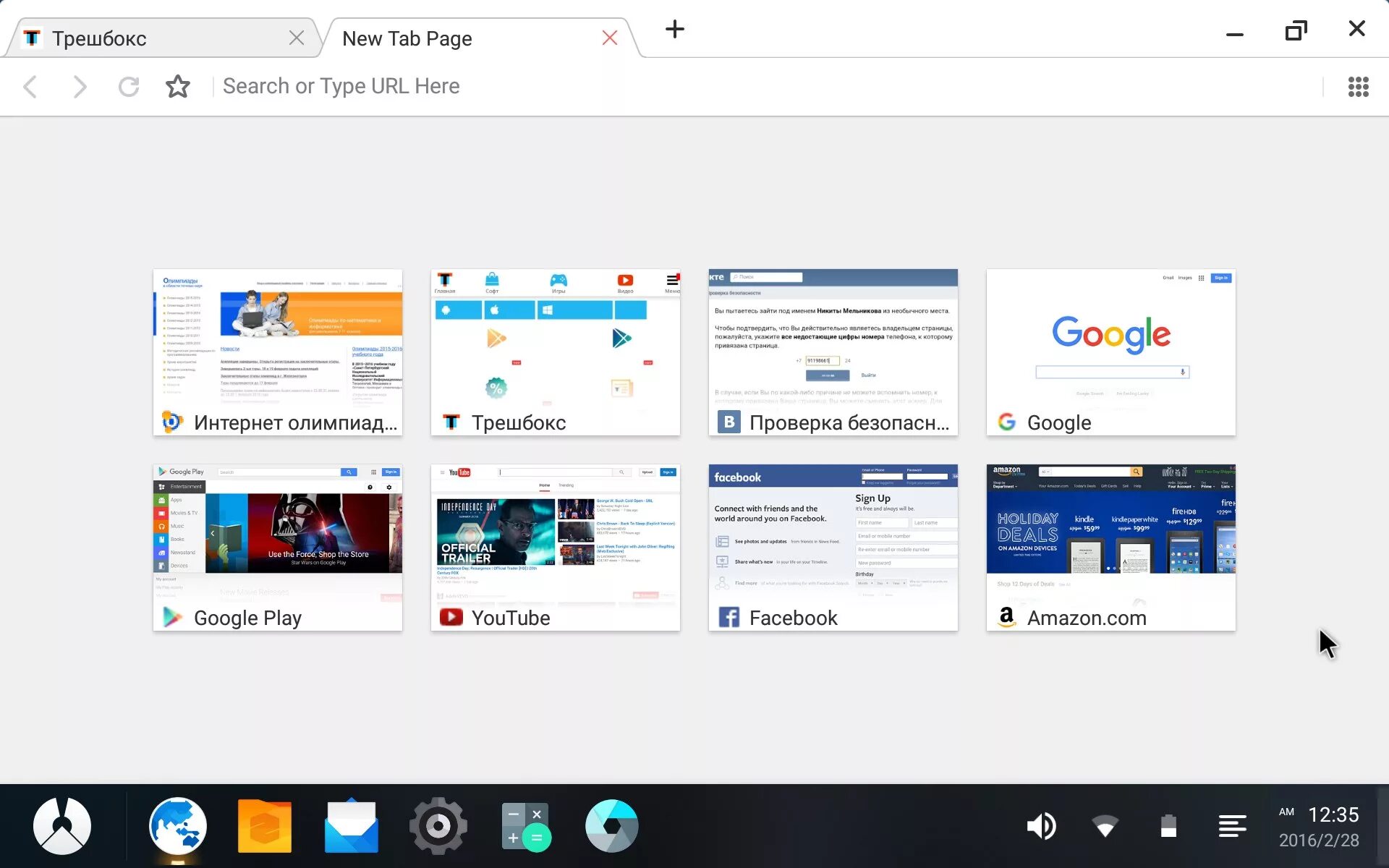Go back with the left arrow
Screen dimensions: 1389x868
coord(30,87)
